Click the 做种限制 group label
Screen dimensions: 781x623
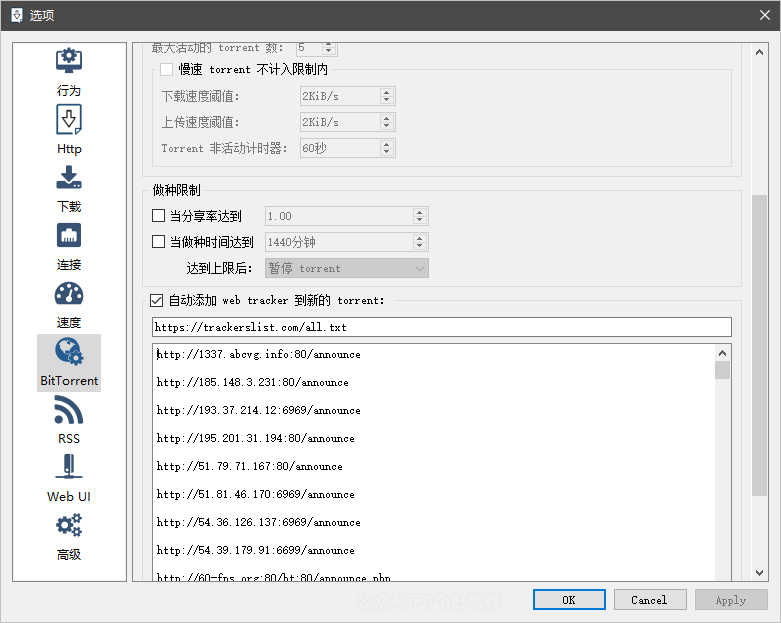177,190
